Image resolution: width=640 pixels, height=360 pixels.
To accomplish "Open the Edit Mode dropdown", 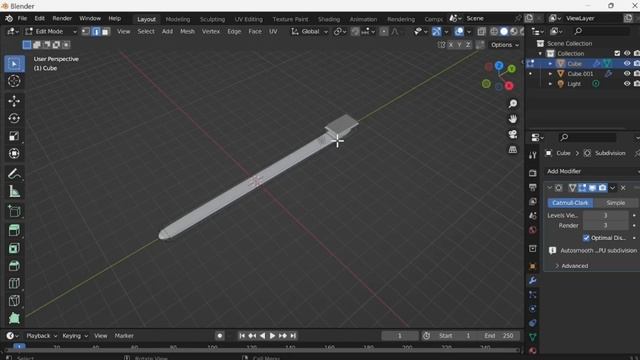I will (x=51, y=31).
